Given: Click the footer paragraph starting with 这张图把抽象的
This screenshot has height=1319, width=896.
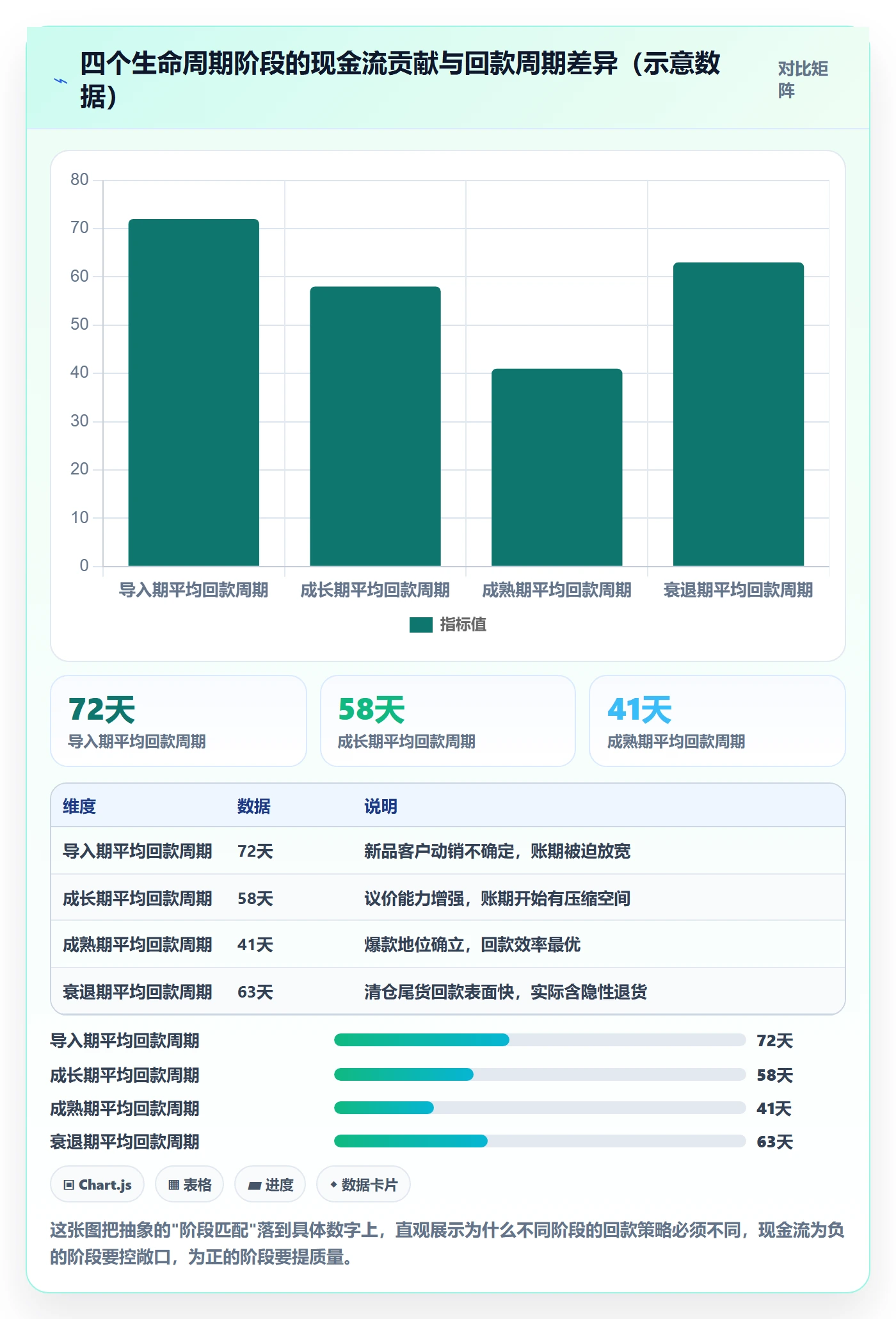Looking at the screenshot, I should tap(447, 1243).
